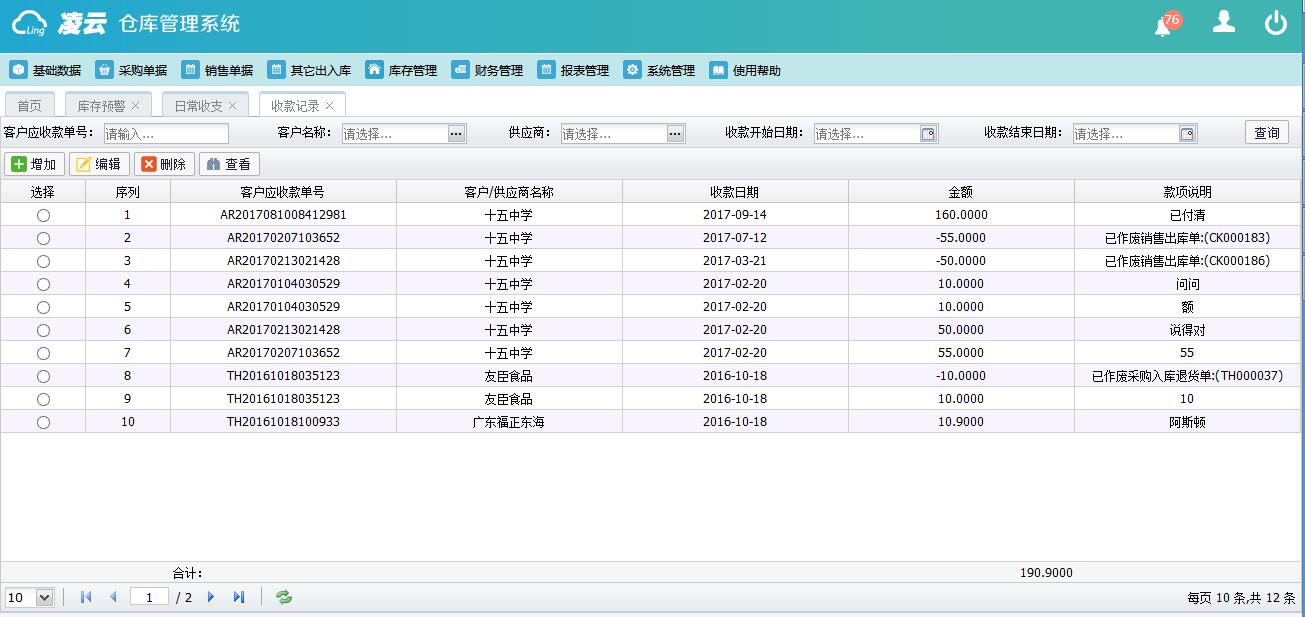Close the 库存预警 tab
The width and height of the screenshot is (1305, 617).
[136, 105]
